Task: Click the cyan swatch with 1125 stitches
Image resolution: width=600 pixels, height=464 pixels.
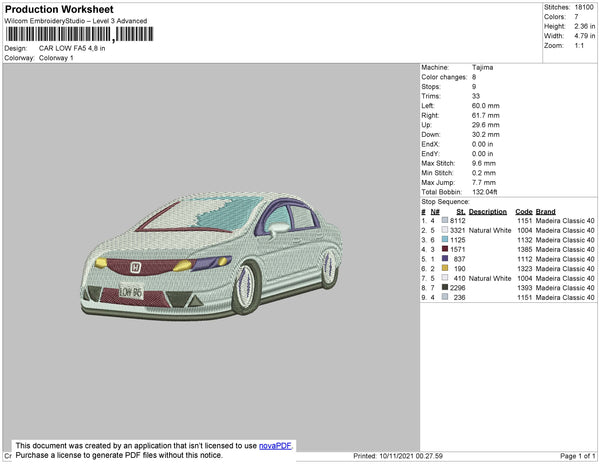Action: click(x=445, y=240)
